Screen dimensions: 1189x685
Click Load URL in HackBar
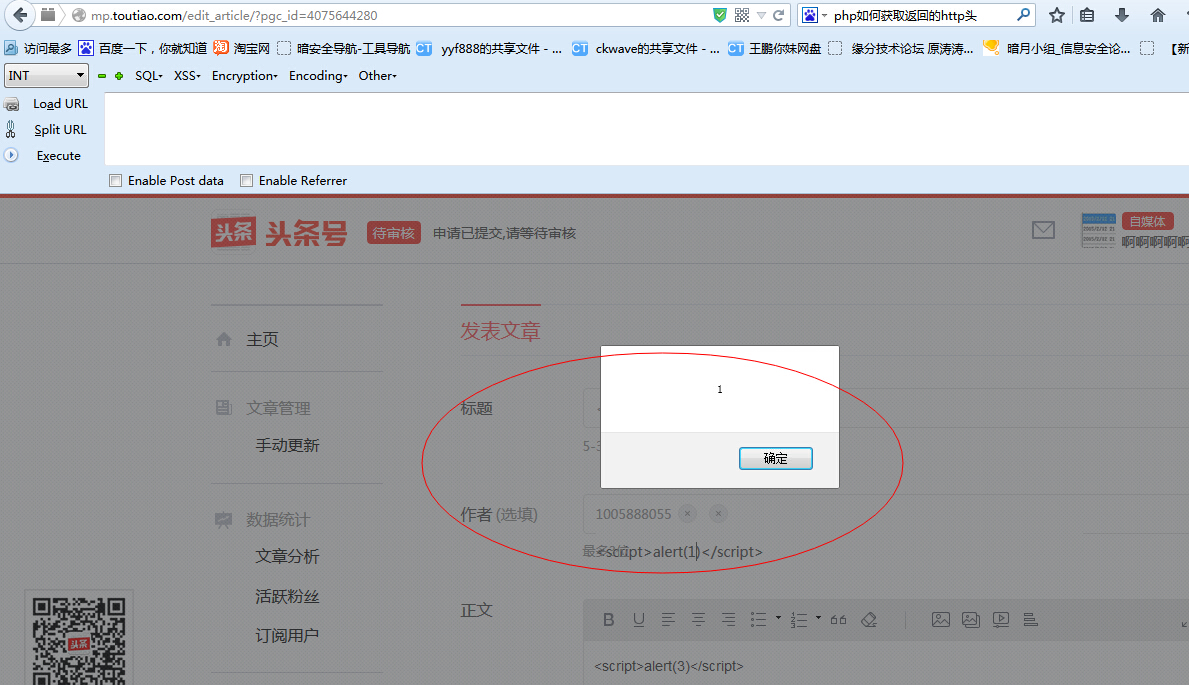[x=61, y=104]
